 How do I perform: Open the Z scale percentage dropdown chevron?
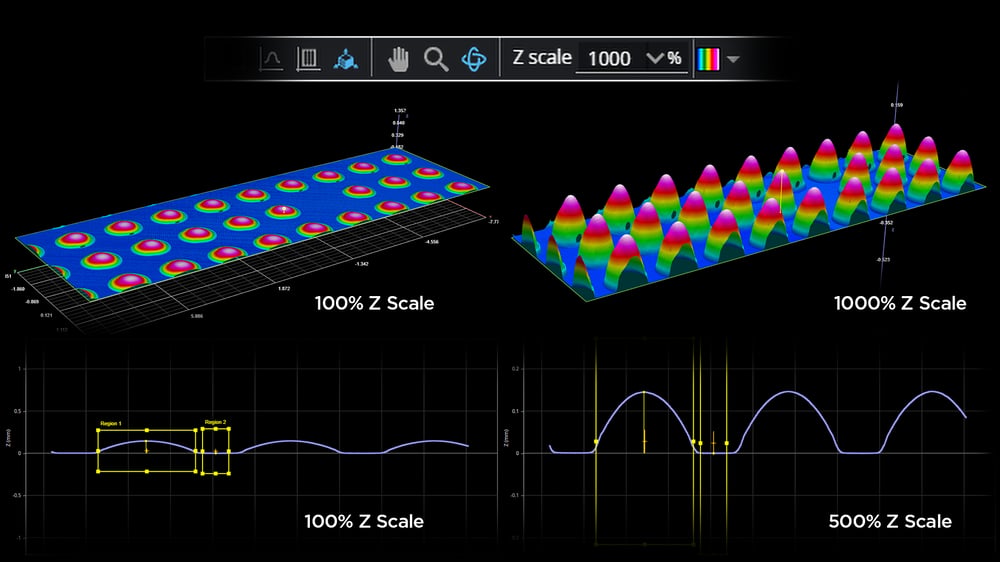point(655,58)
